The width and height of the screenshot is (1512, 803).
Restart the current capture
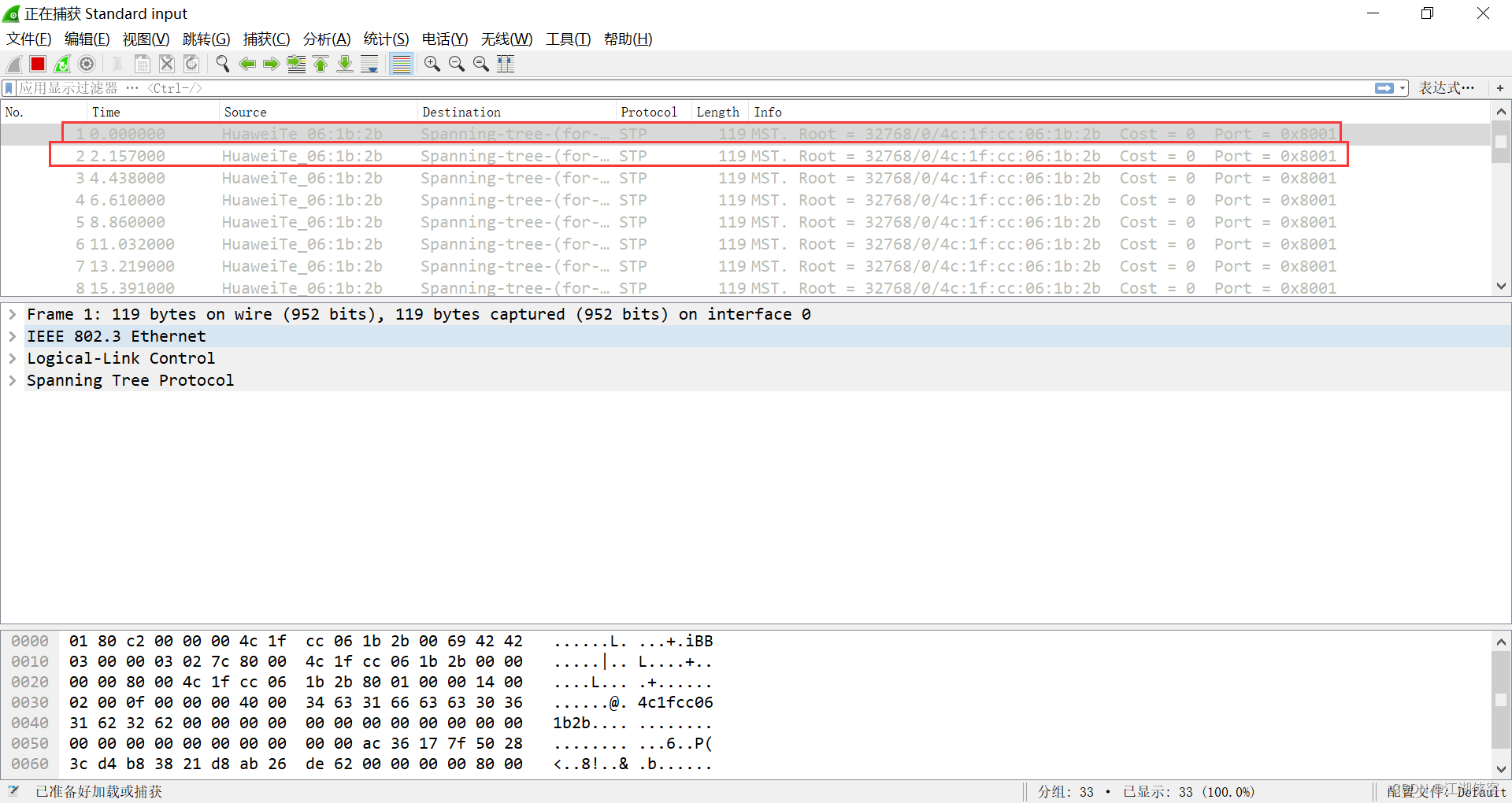(62, 65)
